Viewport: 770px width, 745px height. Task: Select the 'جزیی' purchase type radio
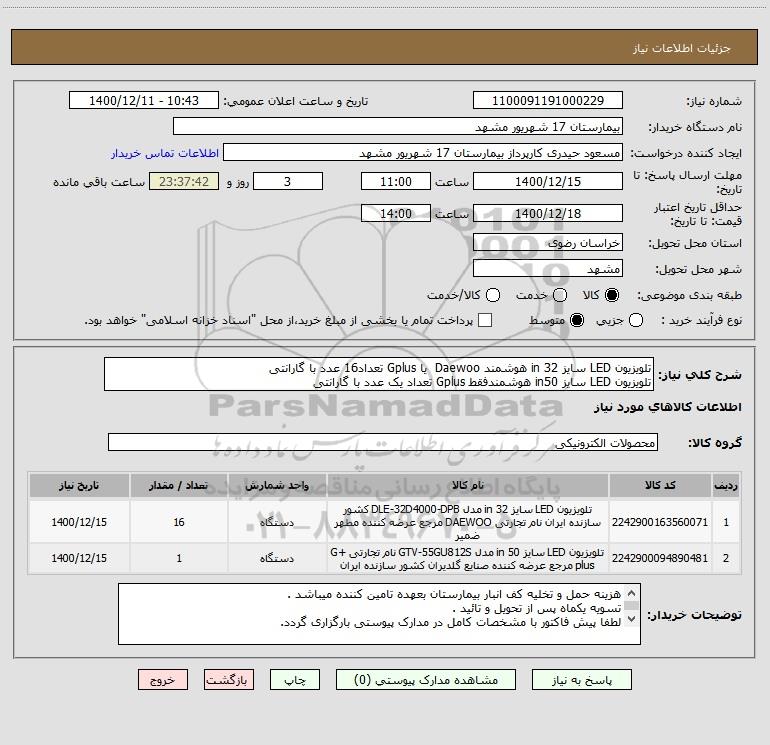point(636,320)
